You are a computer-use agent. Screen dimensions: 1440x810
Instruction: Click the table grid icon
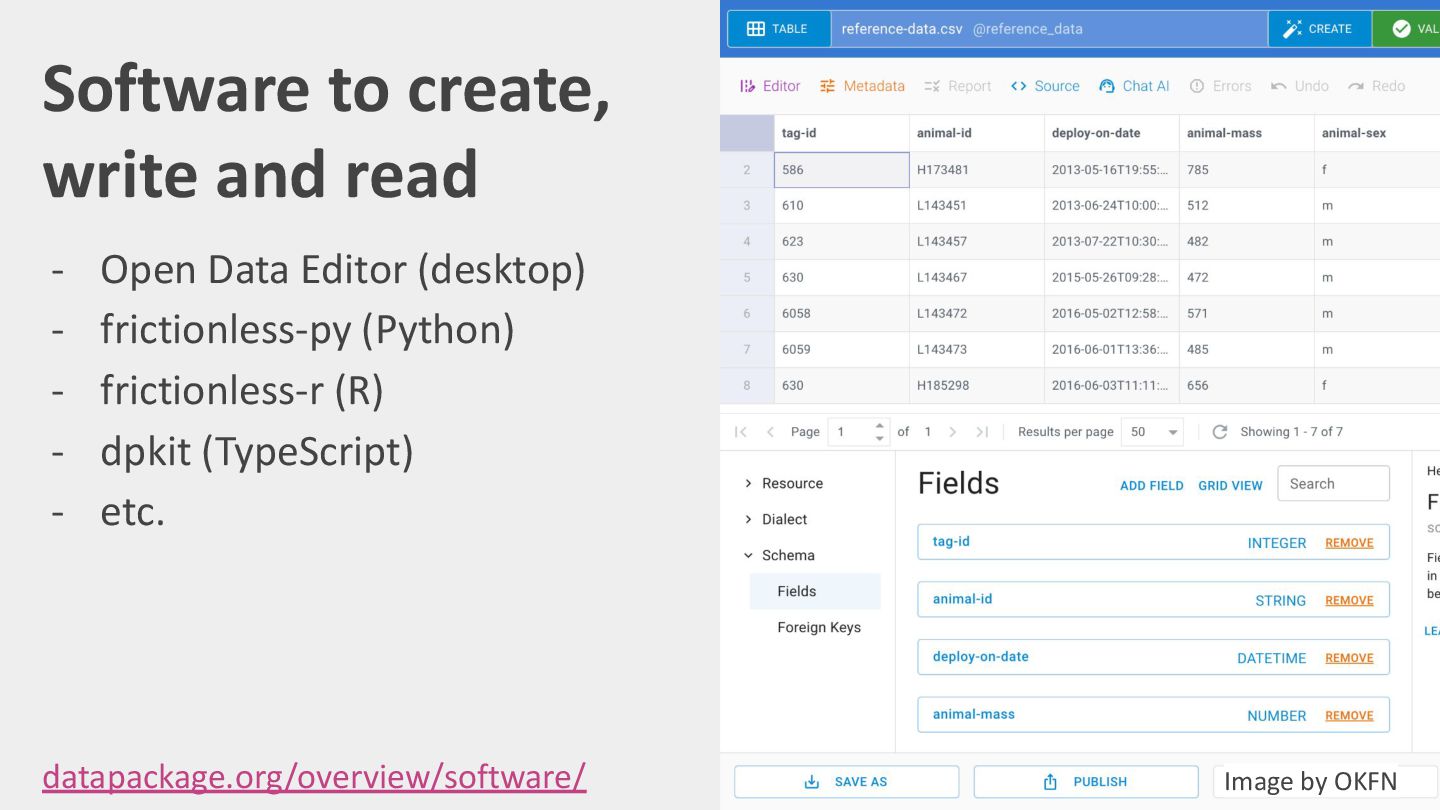[x=756, y=29]
